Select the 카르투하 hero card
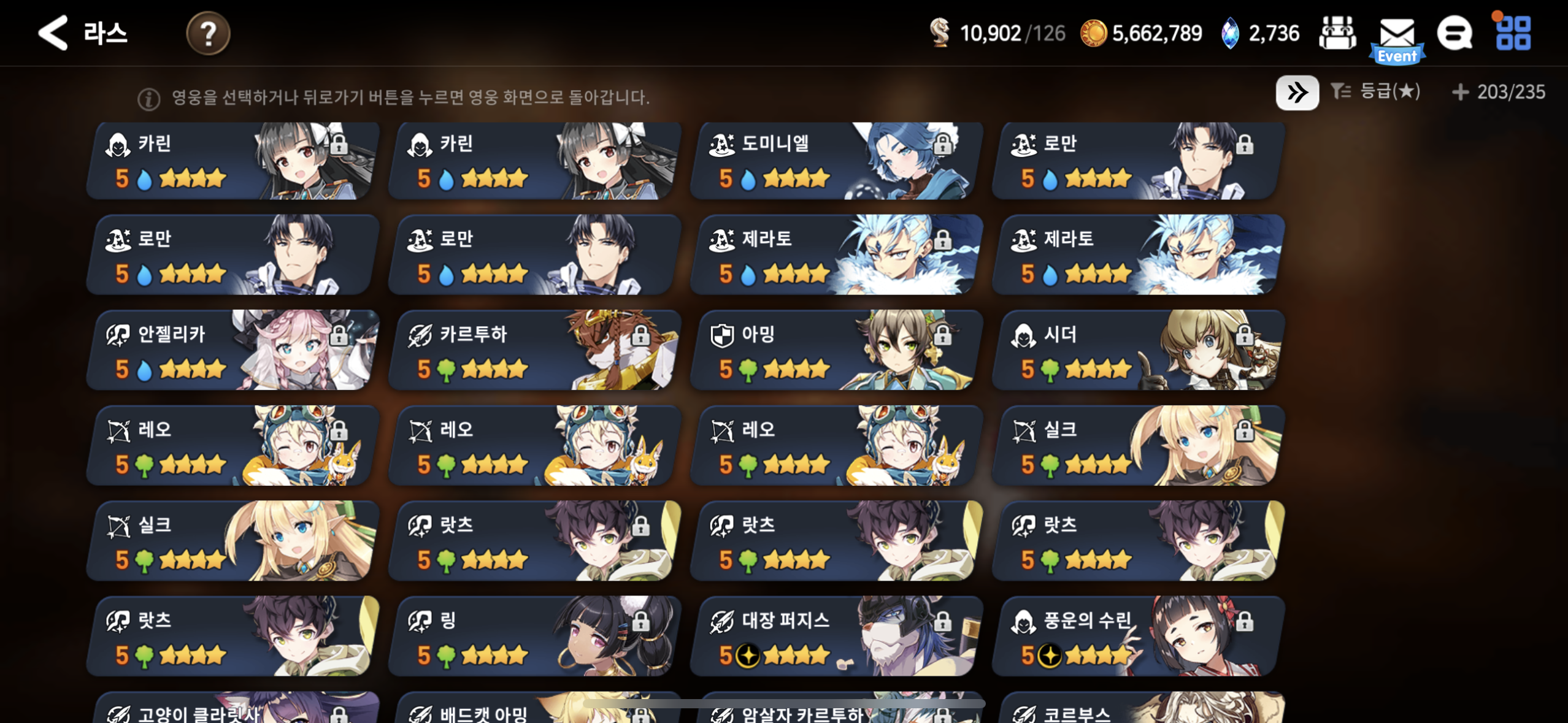1568x723 pixels. pyautogui.click(x=535, y=350)
